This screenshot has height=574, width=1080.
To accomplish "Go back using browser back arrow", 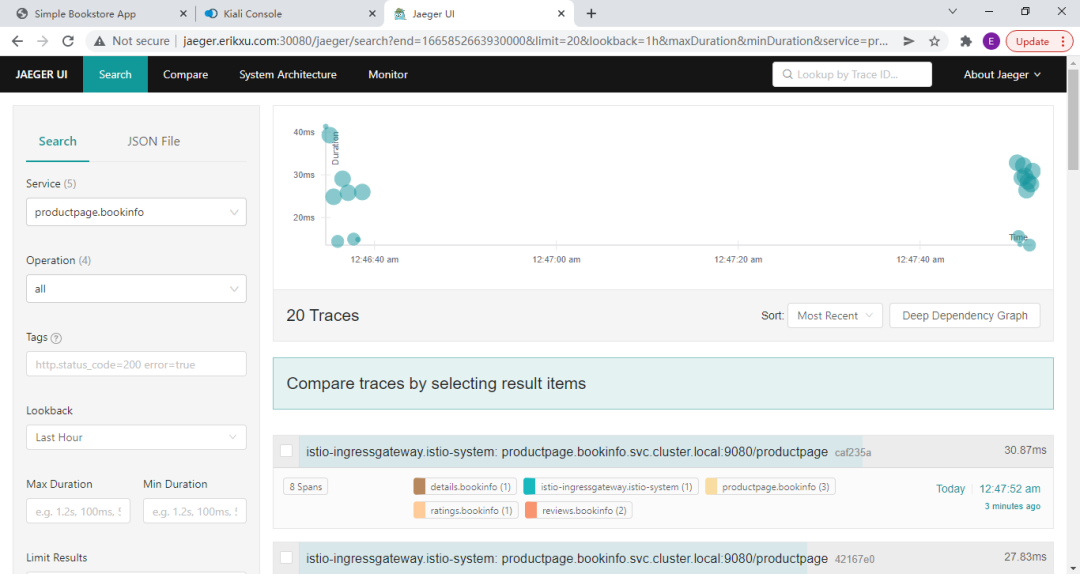I will click(18, 41).
